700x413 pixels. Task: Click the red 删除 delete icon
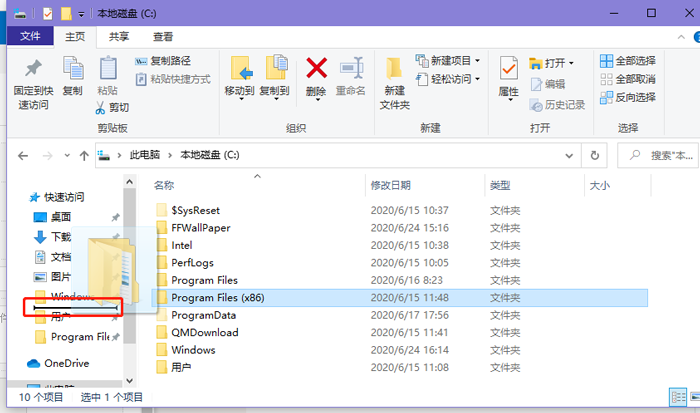pos(317,68)
